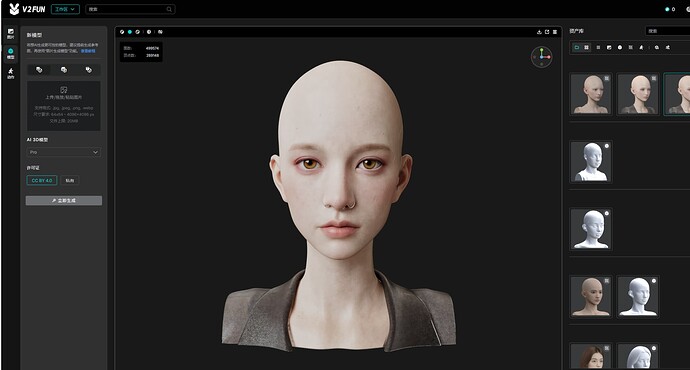Image resolution: width=690 pixels, height=370 pixels.
Task: Open the image section in left sidebar
Action: (x=11, y=34)
